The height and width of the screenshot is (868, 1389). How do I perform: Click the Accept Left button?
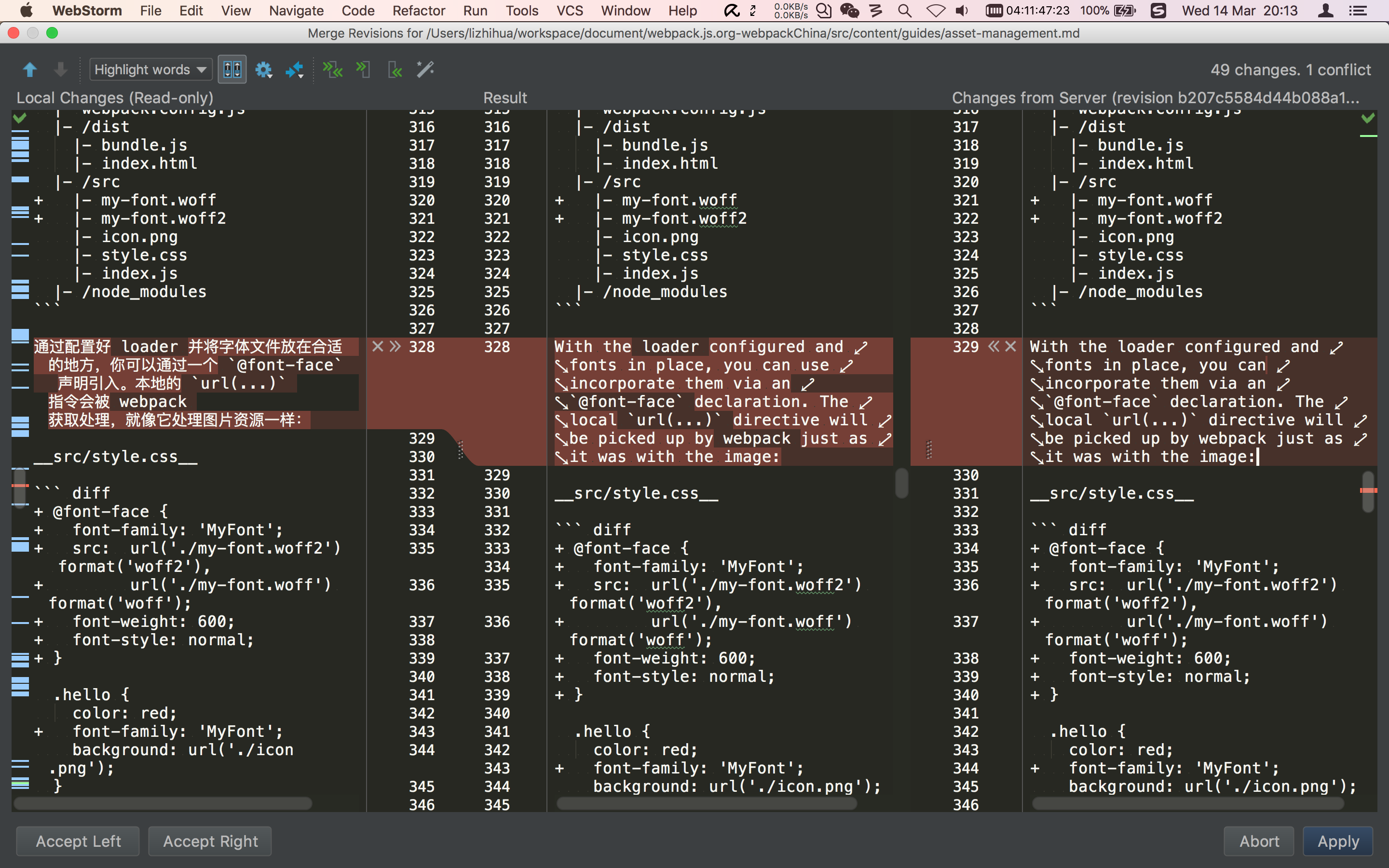[x=78, y=841]
